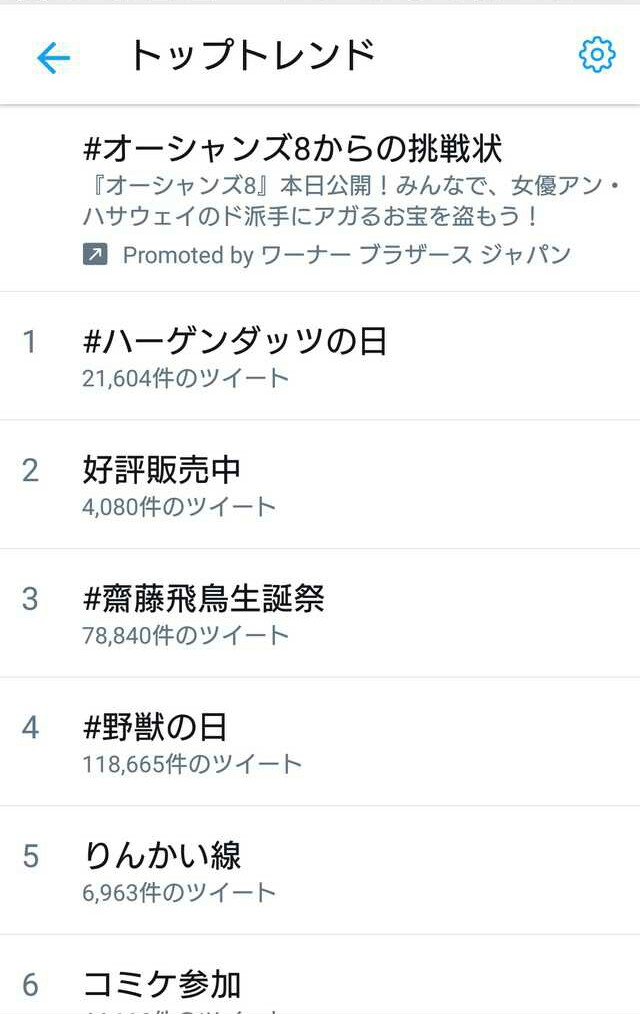Open promoted trend #オーシャンズ8からの挑戦状
Viewport: 640px width, 1014px height.
click(292, 149)
